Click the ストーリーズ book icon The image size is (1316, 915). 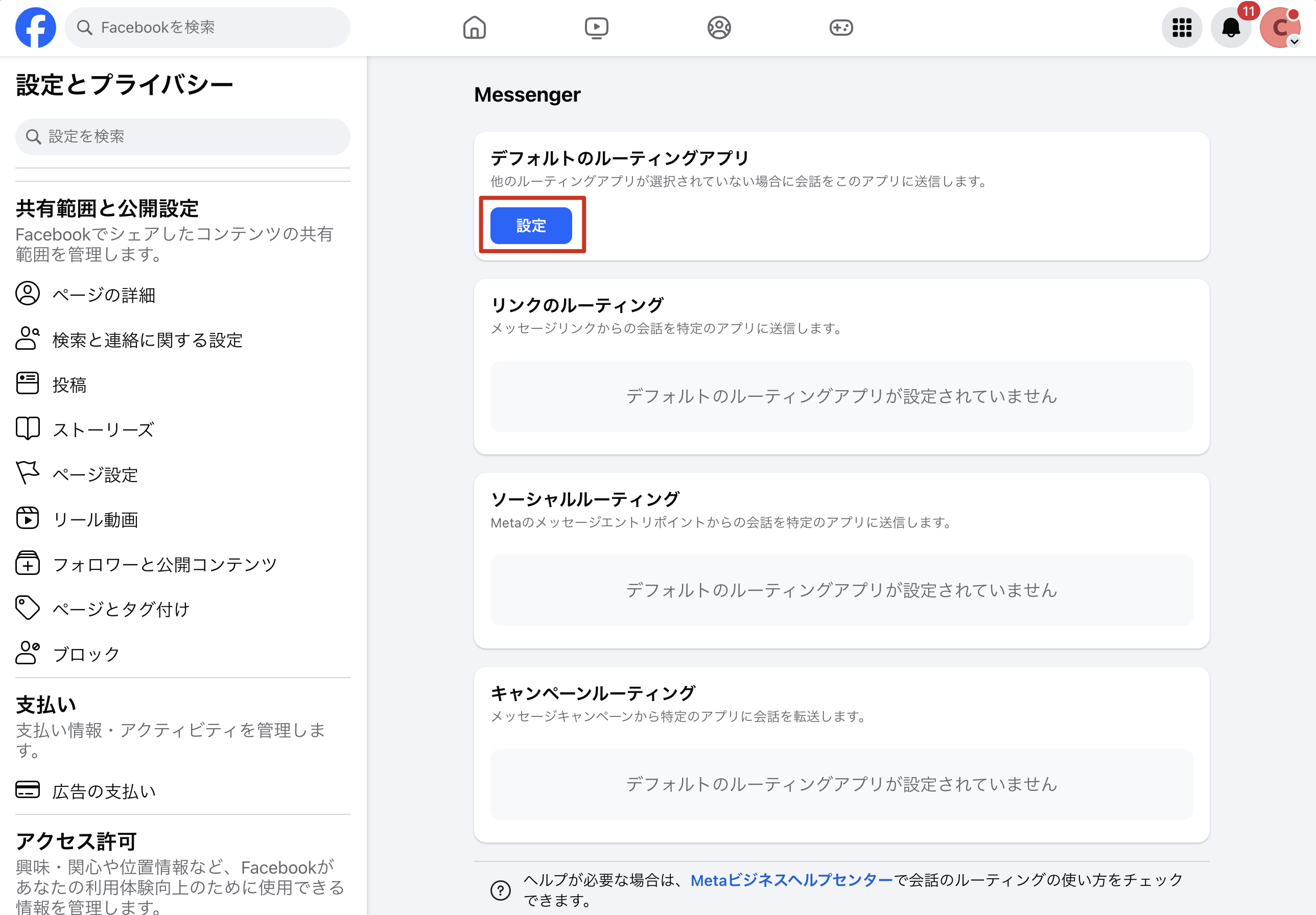tap(28, 428)
